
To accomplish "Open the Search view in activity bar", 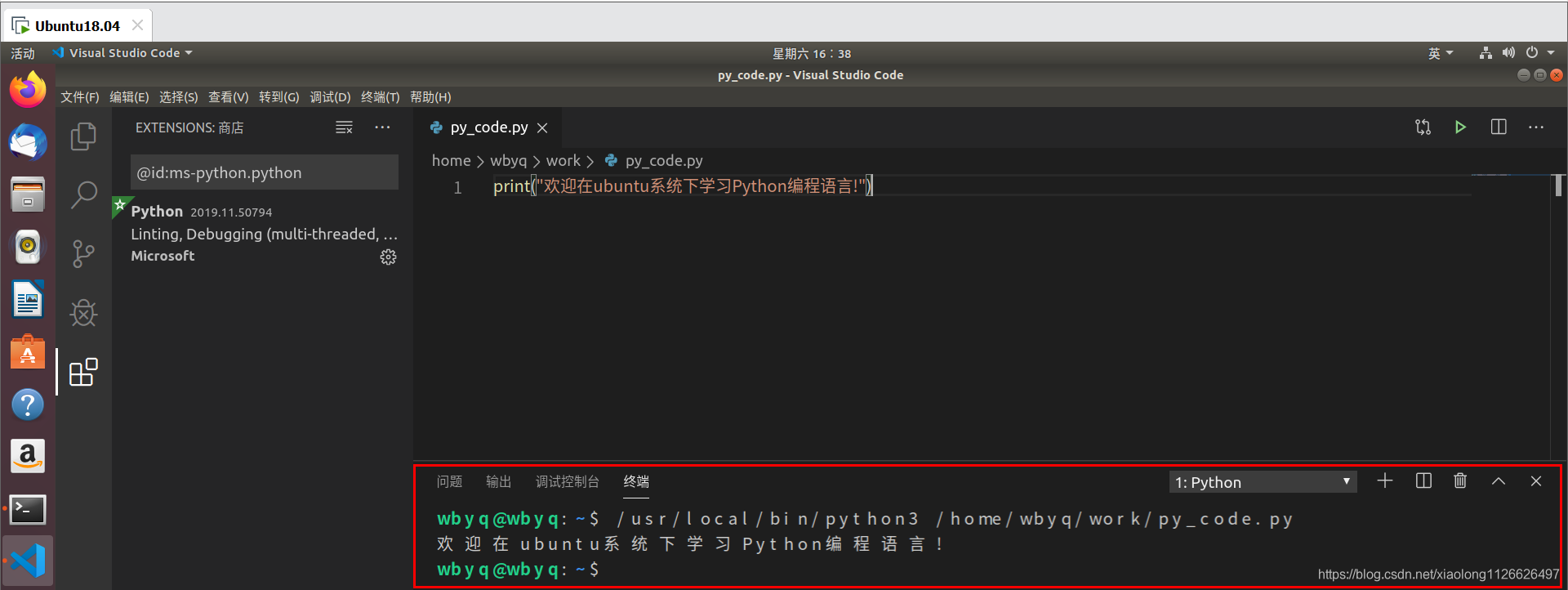I will 83,195.
